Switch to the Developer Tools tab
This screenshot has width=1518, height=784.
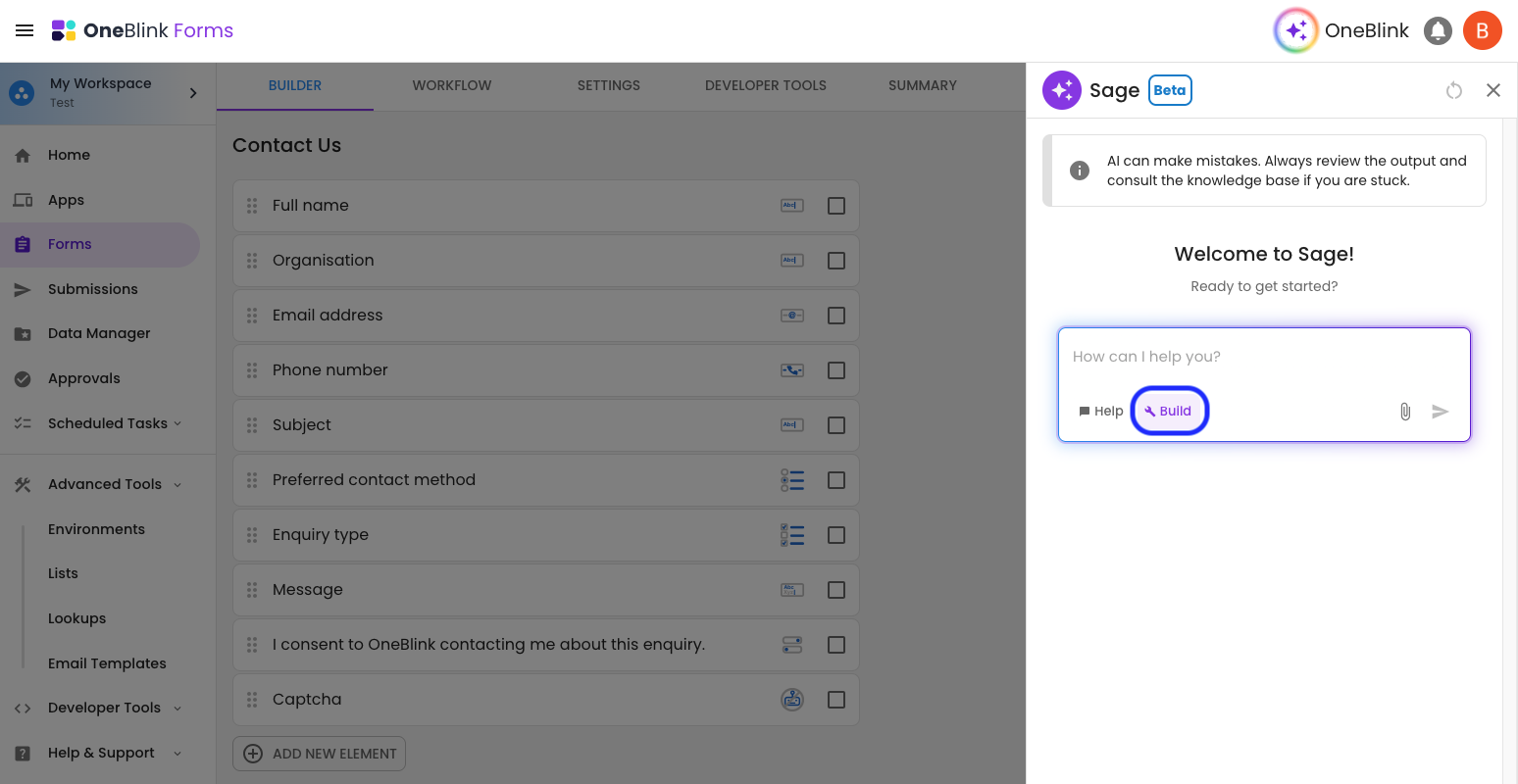click(766, 86)
